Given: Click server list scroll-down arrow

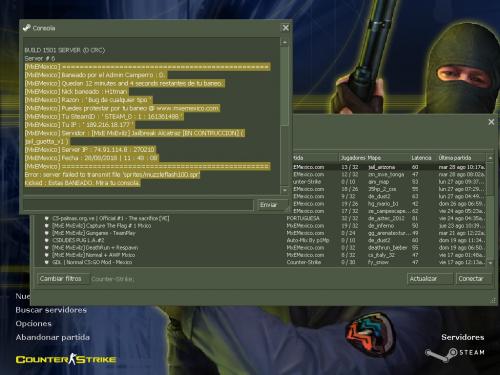Looking at the screenshot, I should (490, 263).
